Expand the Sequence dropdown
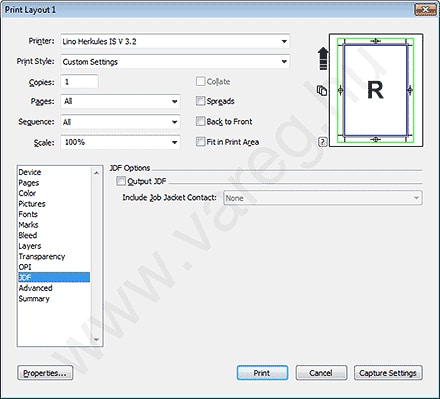440x399 pixels. click(x=120, y=122)
